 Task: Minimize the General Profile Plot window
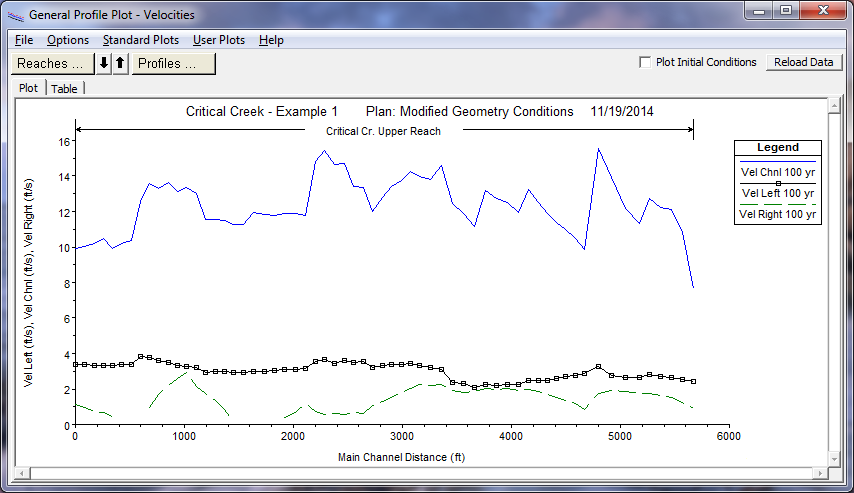(759, 11)
